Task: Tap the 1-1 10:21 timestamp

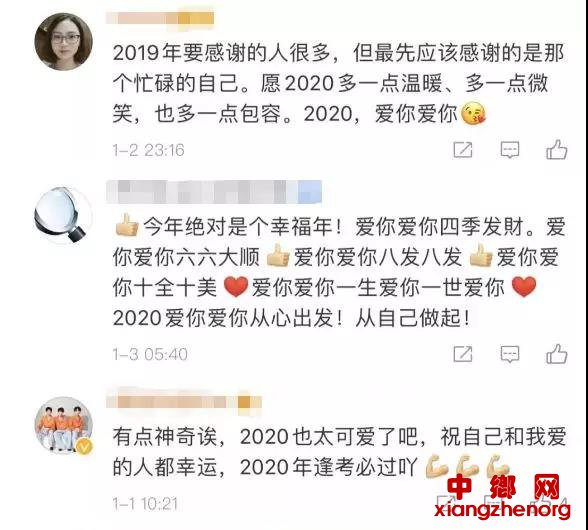Action: (x=145, y=504)
